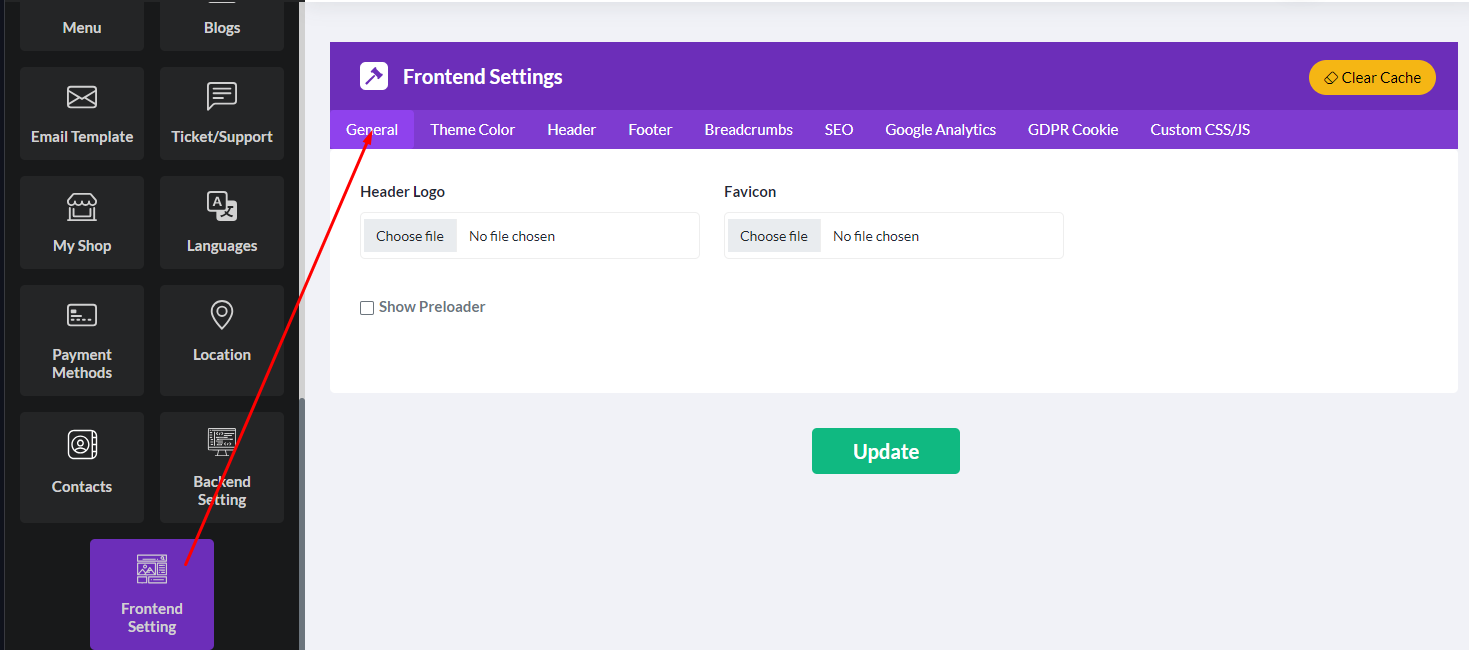Open the Footer settings tab
The width and height of the screenshot is (1469, 650).
pyautogui.click(x=650, y=130)
